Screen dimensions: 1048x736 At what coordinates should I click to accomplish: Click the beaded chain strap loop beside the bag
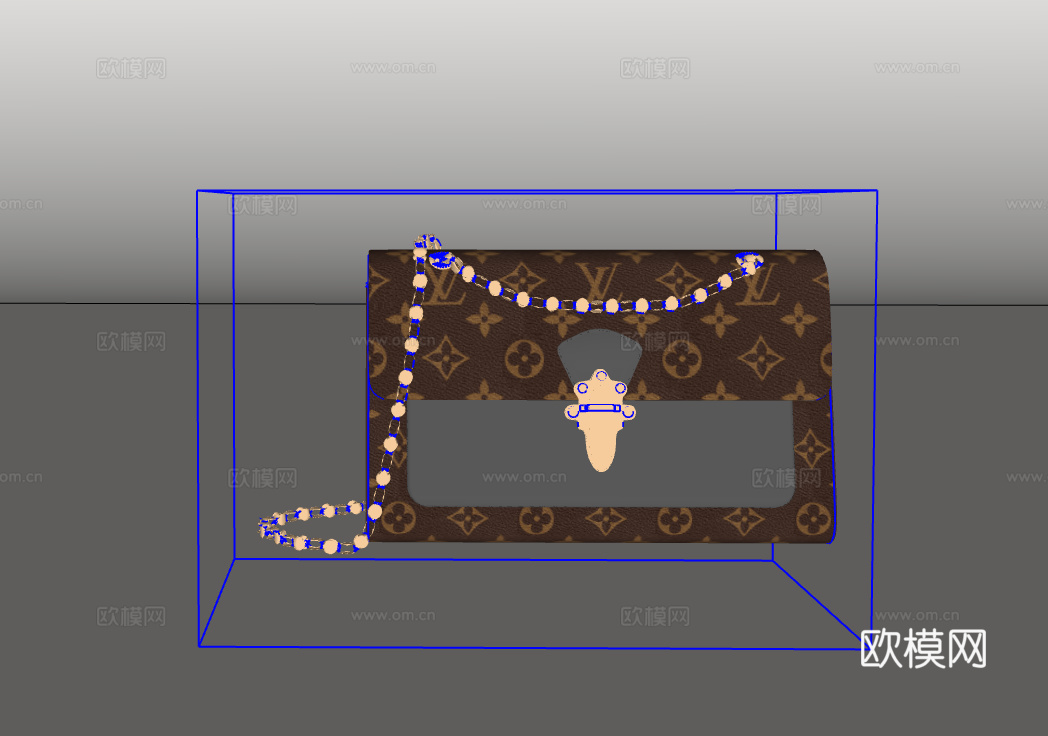click(x=313, y=527)
